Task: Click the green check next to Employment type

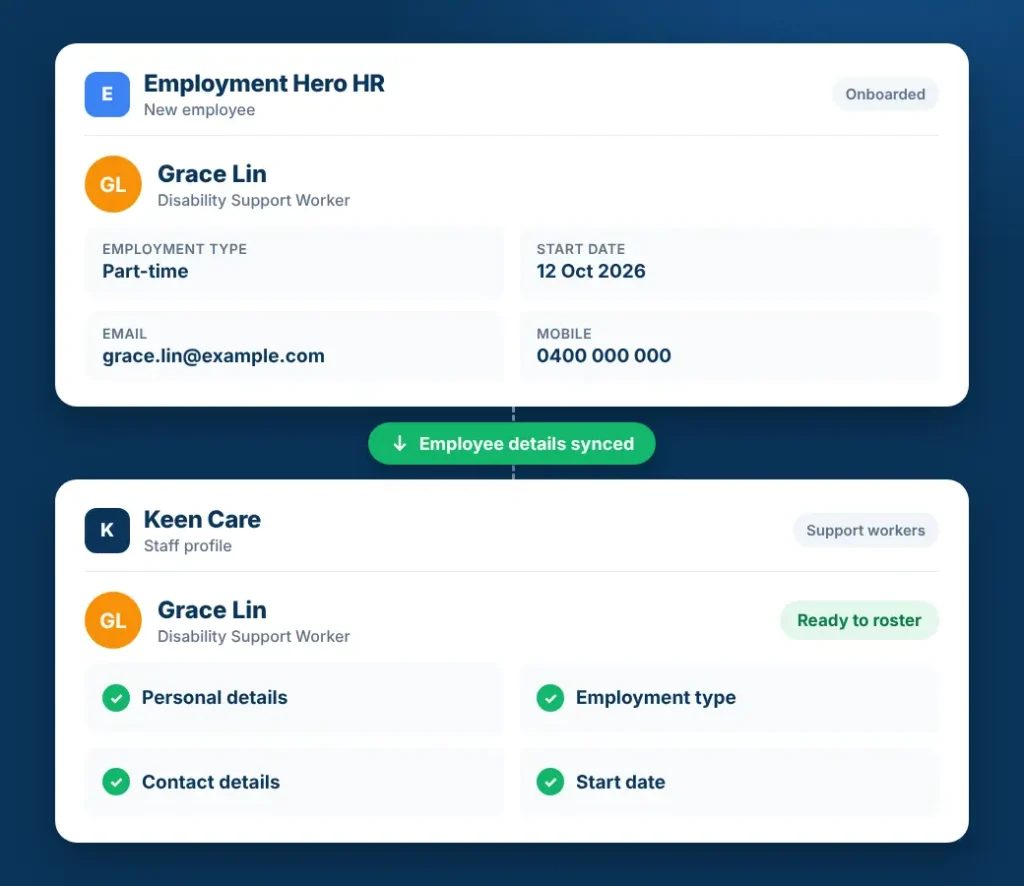Action: [x=551, y=698]
